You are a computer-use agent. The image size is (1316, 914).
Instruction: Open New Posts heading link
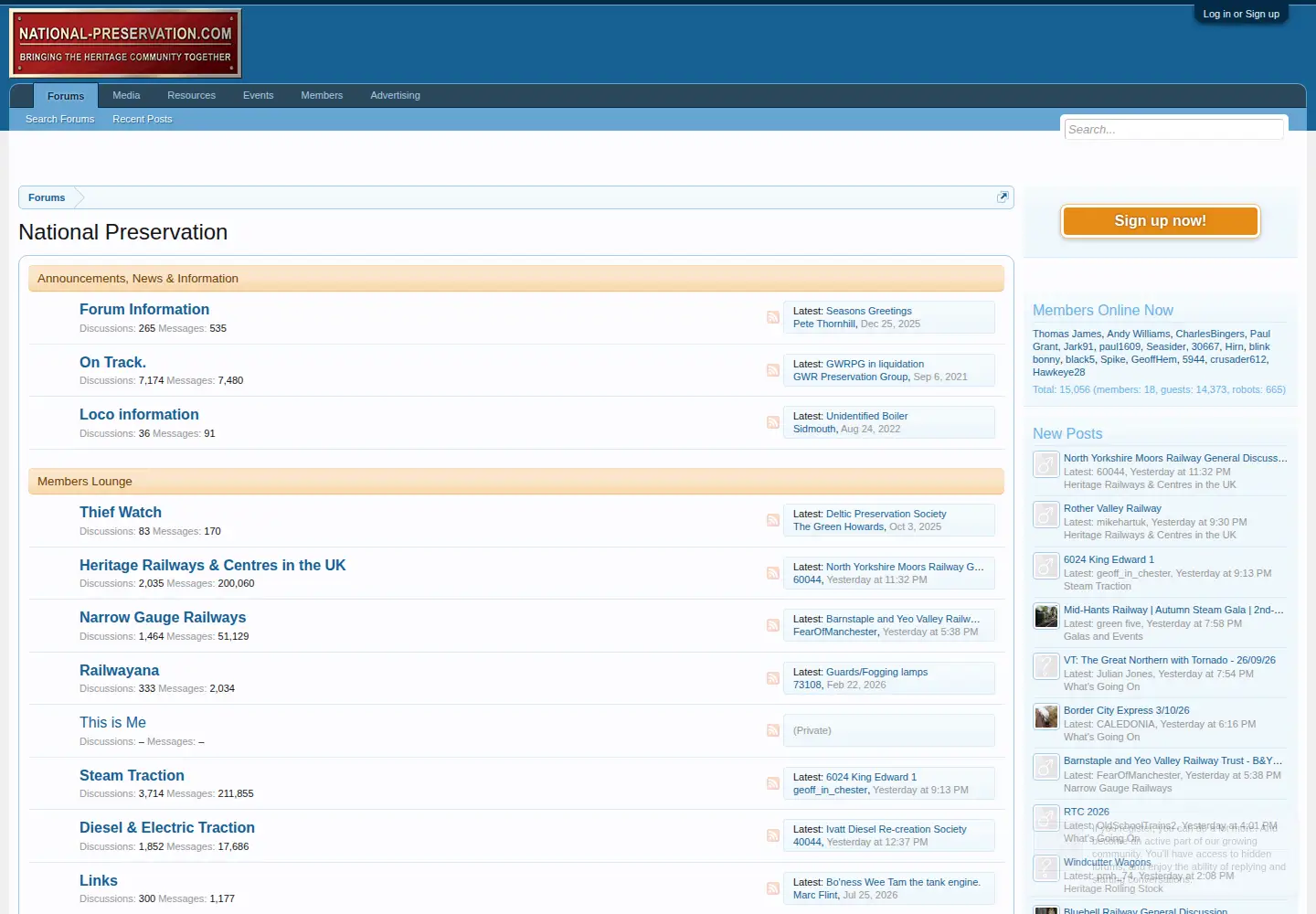[1067, 434]
